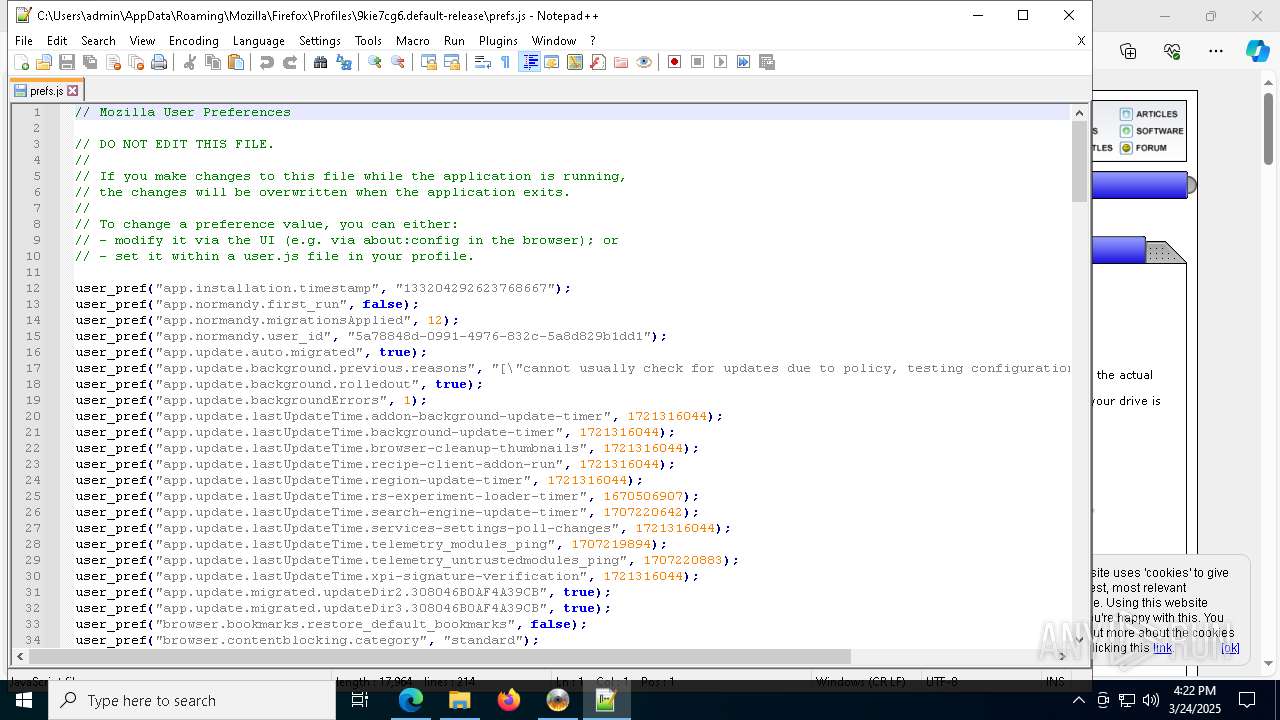
Task: Click the Copy toolbar icon
Action: coord(212,62)
